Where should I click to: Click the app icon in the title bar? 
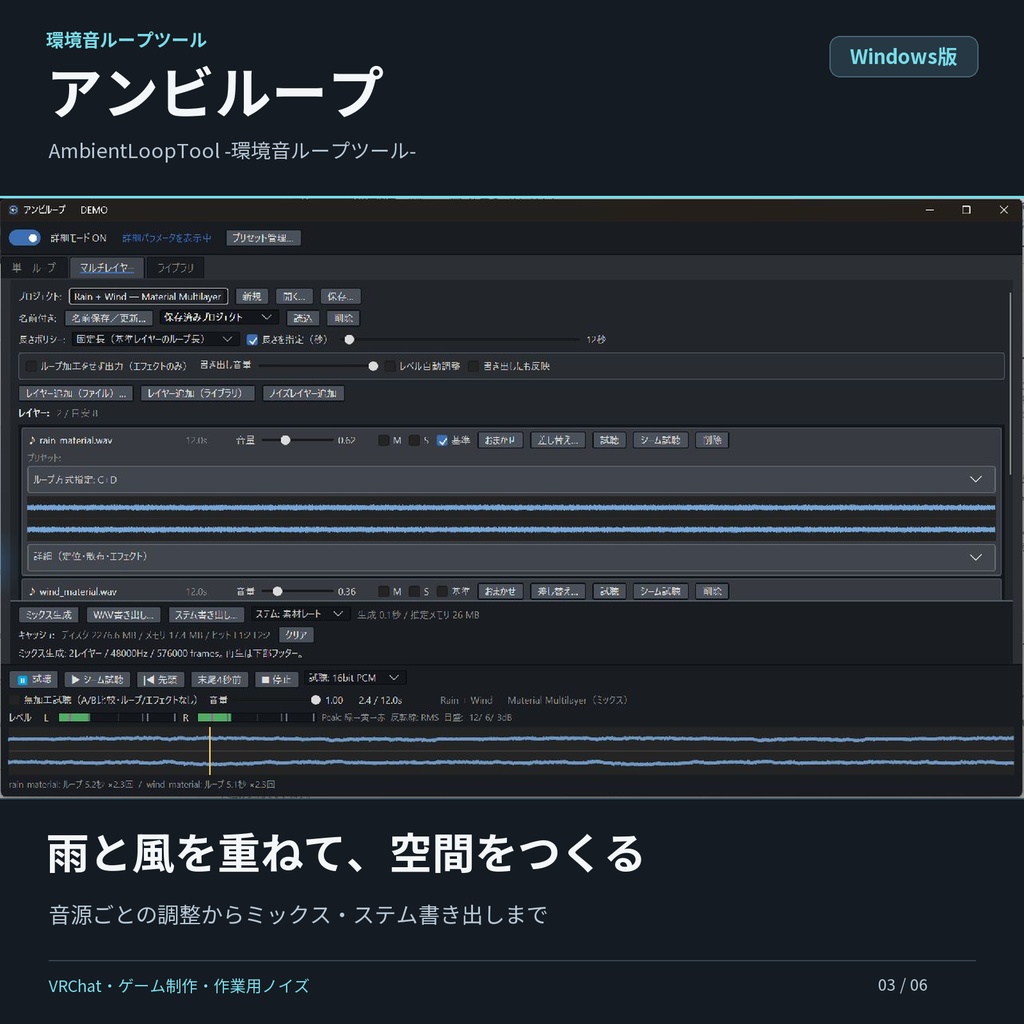click(x=13, y=210)
